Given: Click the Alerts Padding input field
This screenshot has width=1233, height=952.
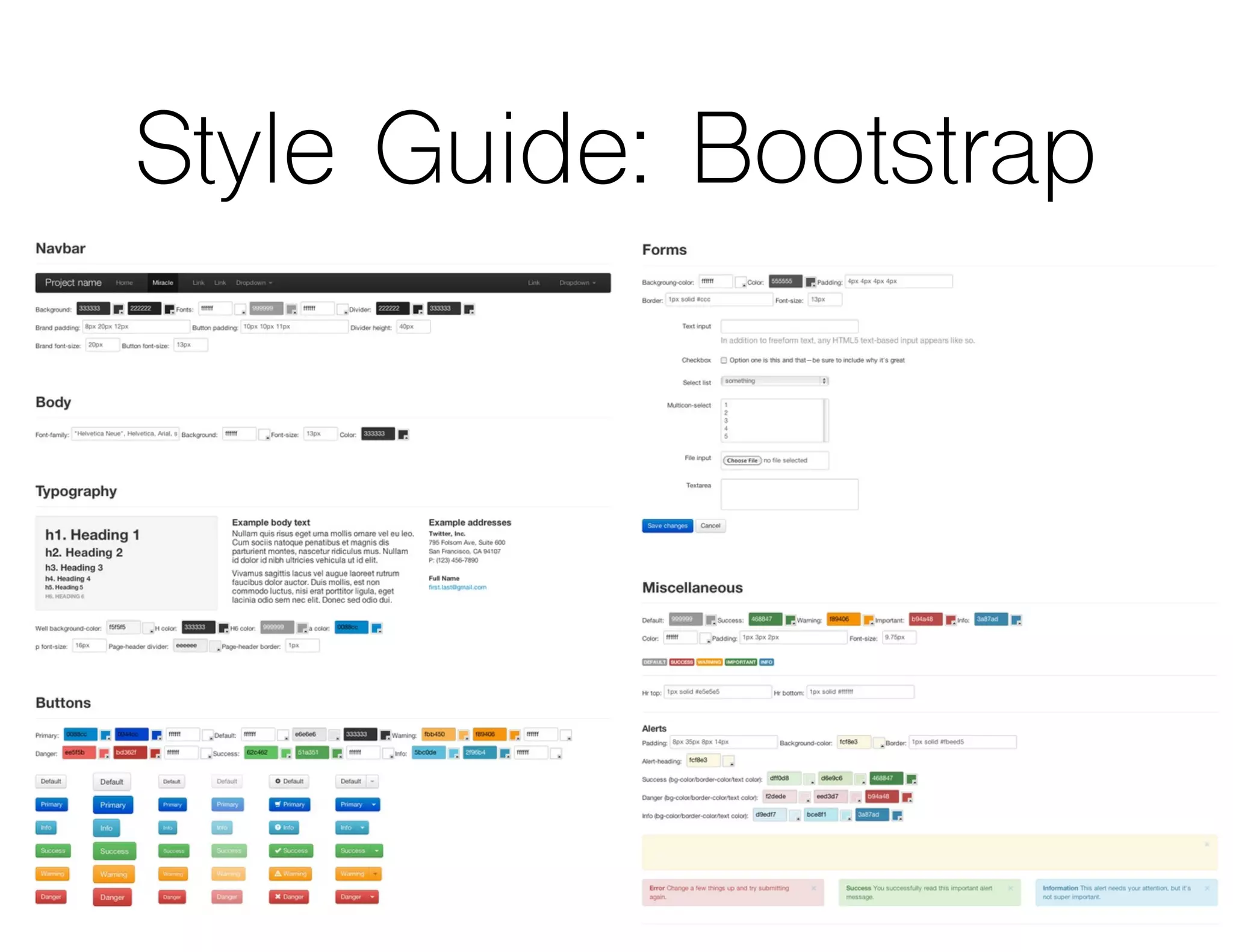Looking at the screenshot, I should coord(724,742).
